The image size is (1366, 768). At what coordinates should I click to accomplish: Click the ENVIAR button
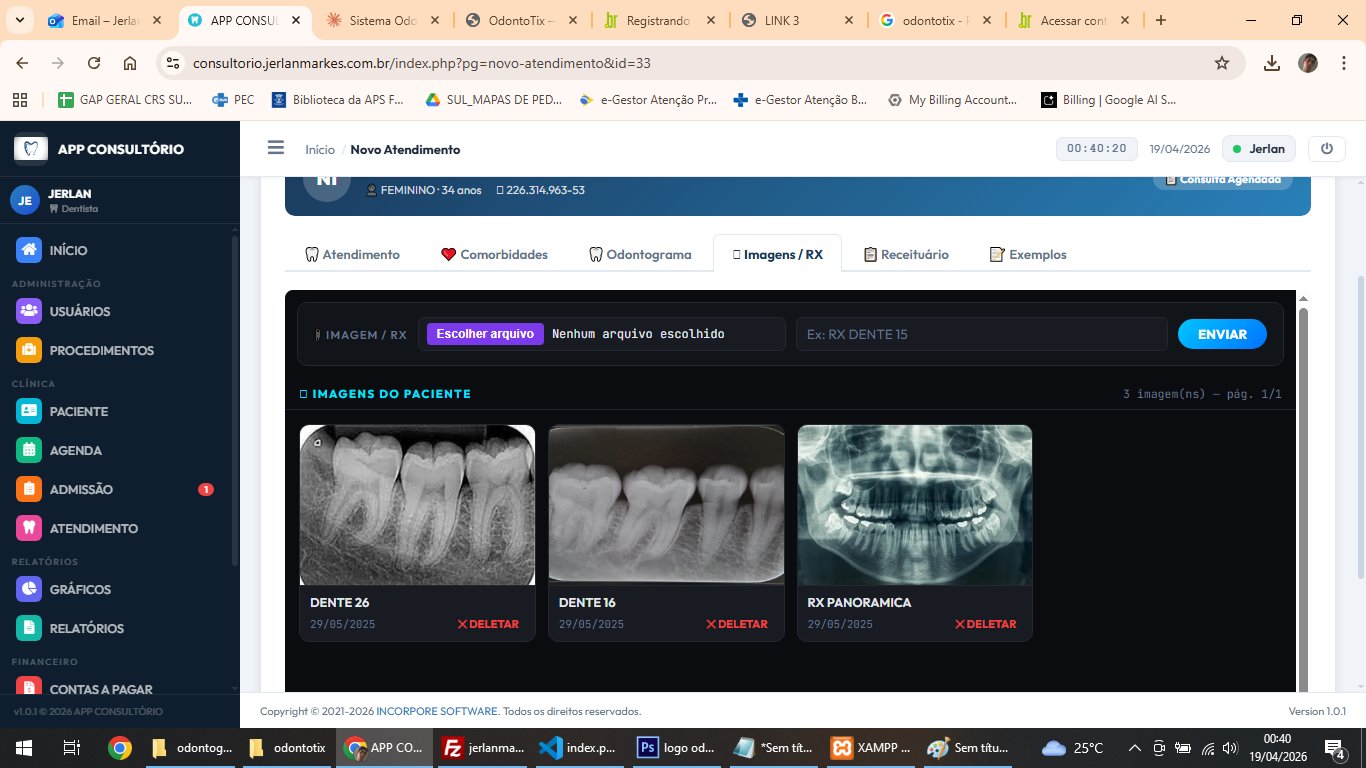(1222, 334)
